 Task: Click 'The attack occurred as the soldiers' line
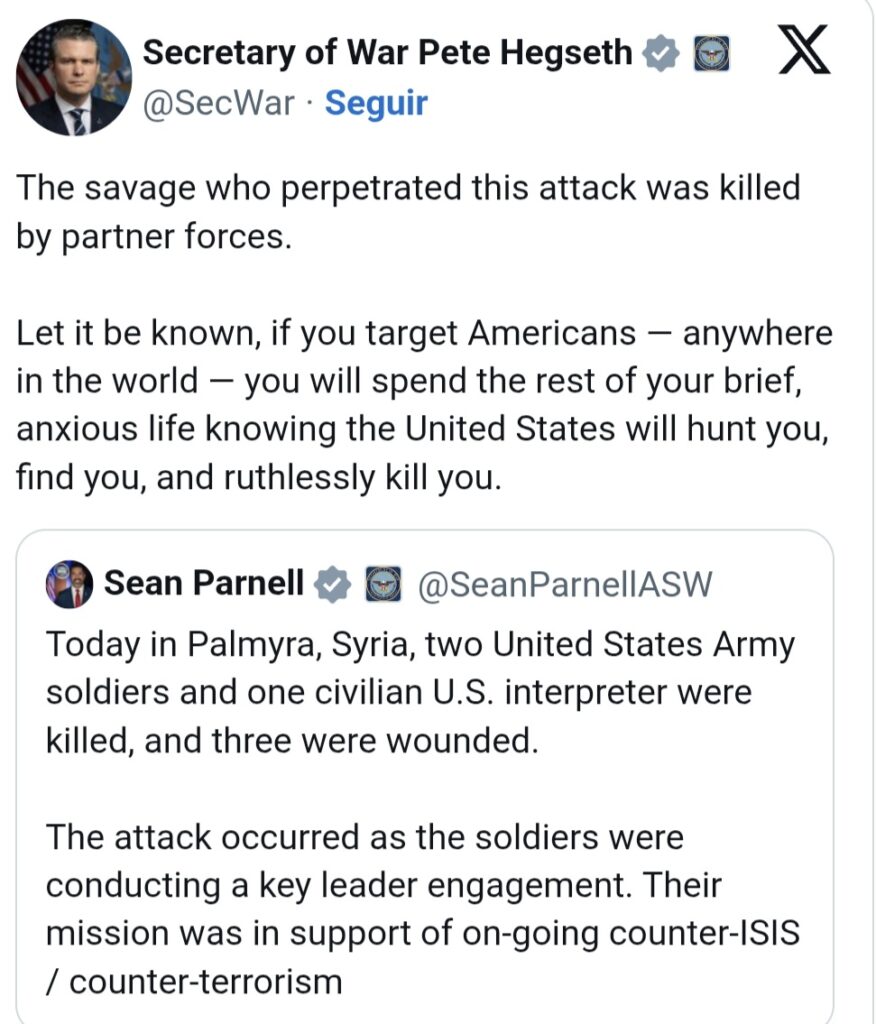pyautogui.click(x=365, y=837)
